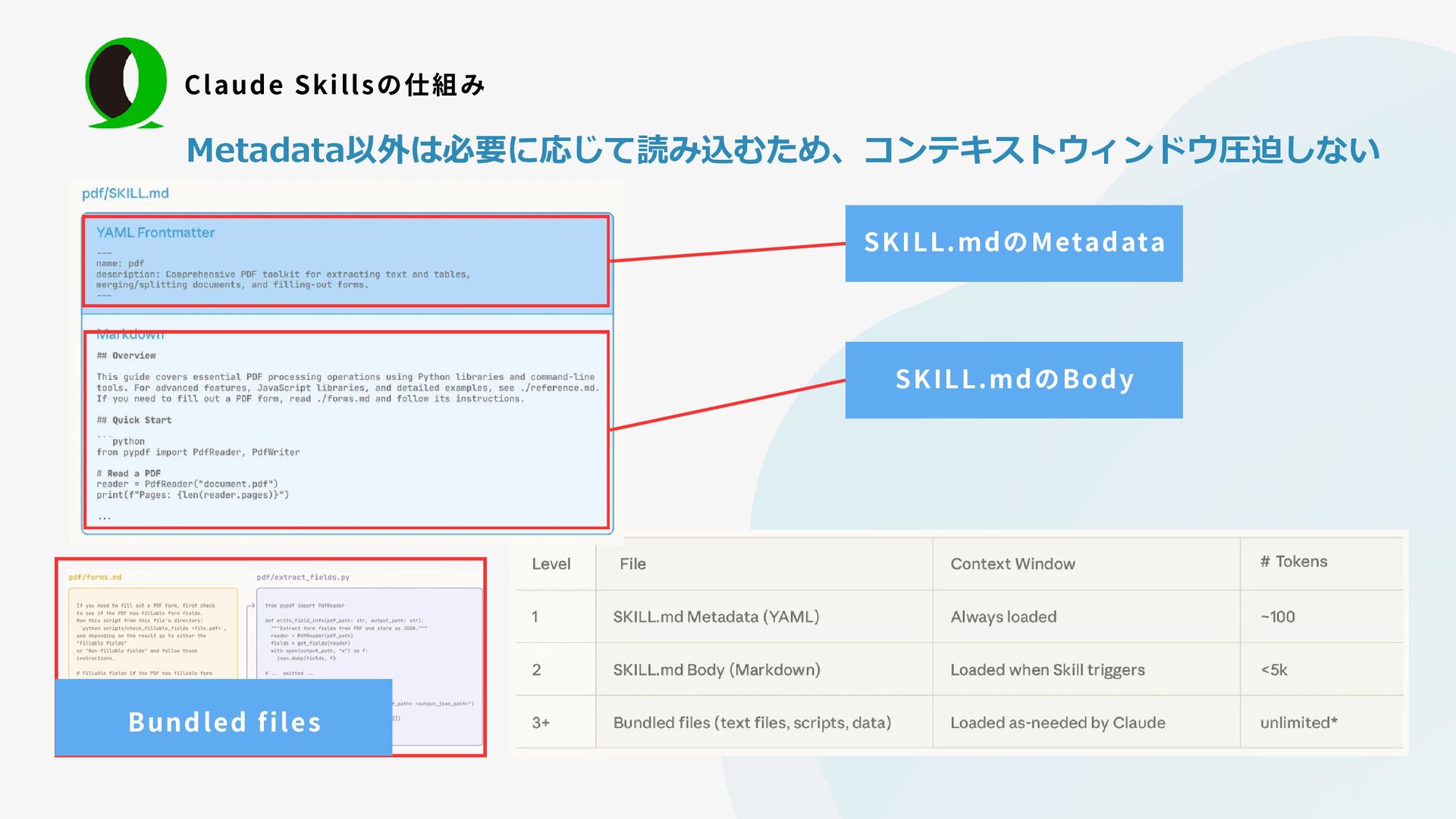
Task: Click the File column header
Action: pyautogui.click(x=632, y=564)
